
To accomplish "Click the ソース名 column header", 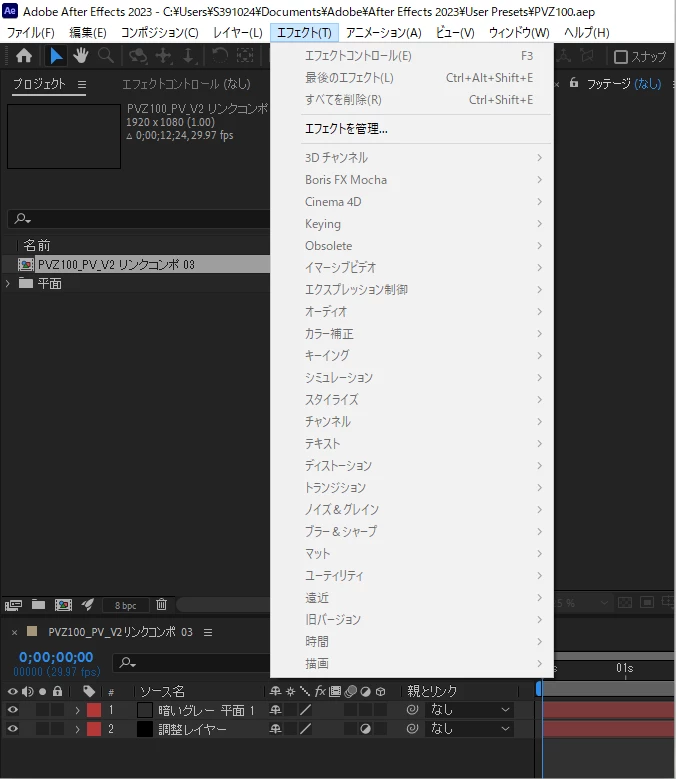I will coord(162,691).
